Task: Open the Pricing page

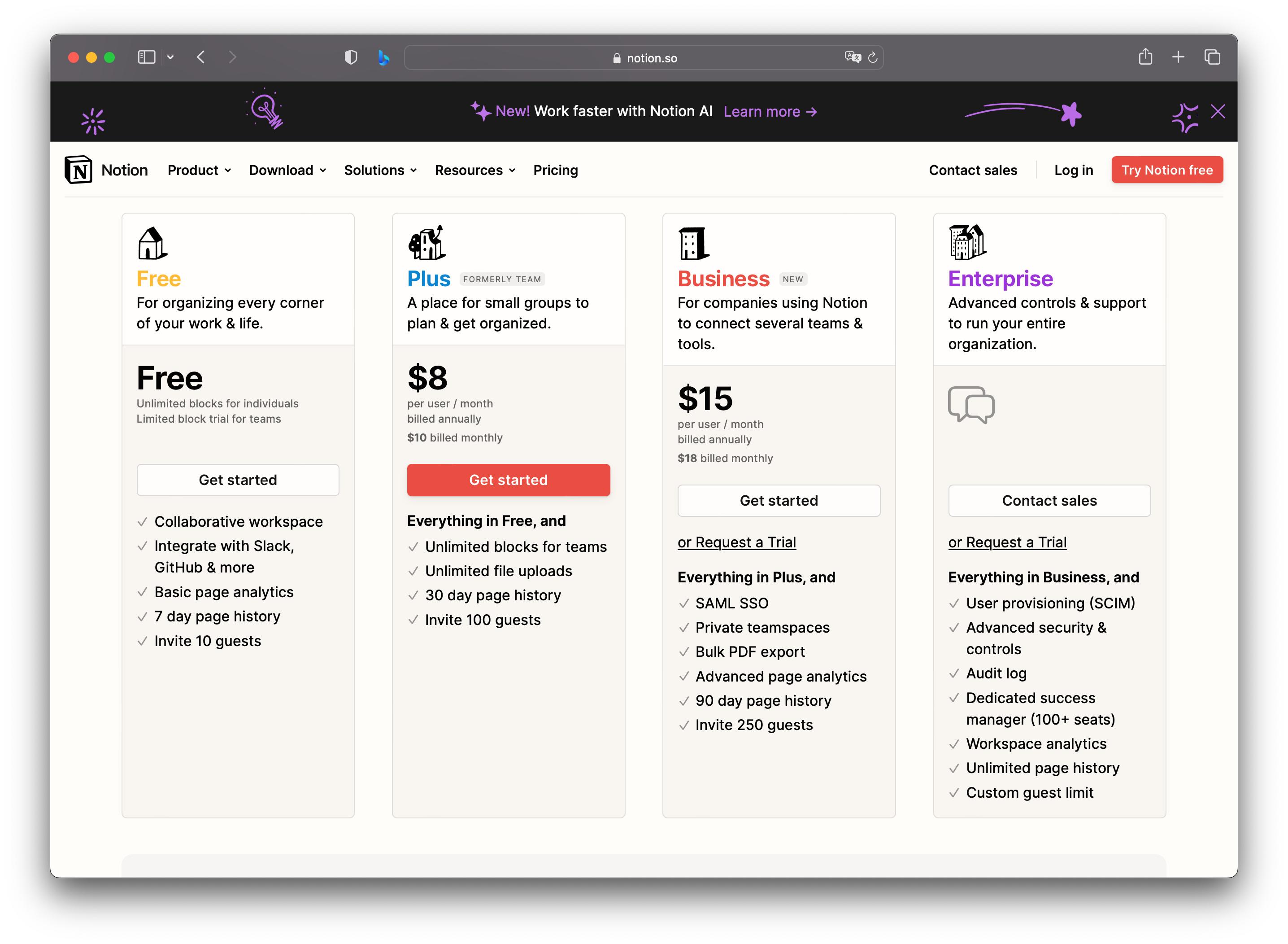Action: coord(555,170)
